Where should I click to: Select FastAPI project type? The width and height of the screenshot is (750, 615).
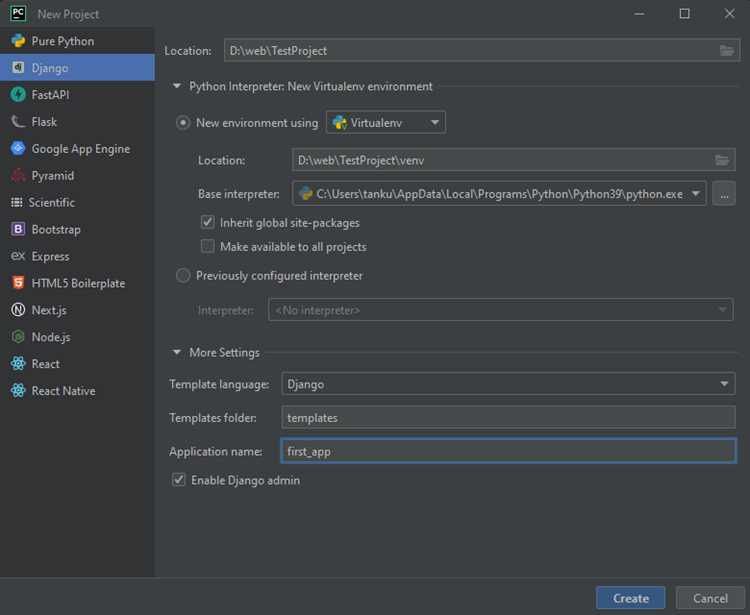click(x=77, y=95)
